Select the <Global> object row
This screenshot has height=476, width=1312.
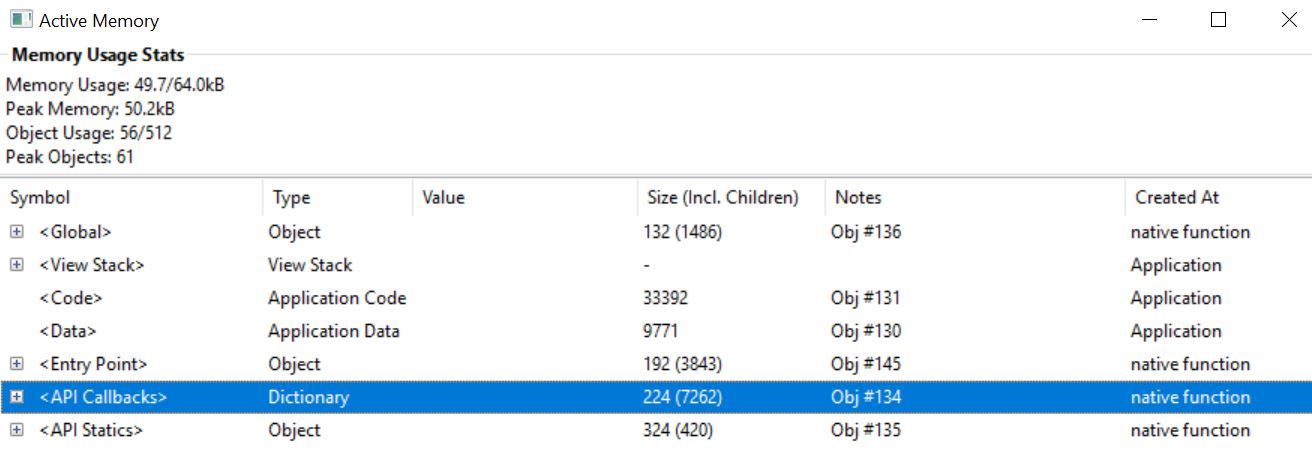[x=75, y=232]
